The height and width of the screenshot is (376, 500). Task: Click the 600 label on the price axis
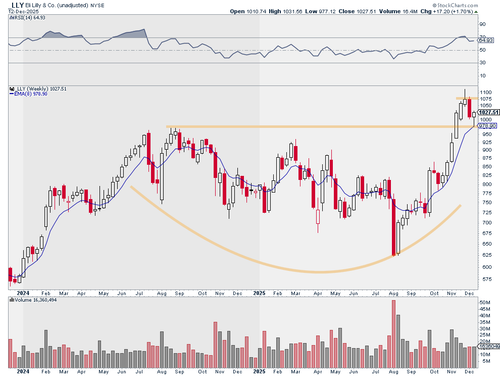click(x=487, y=267)
